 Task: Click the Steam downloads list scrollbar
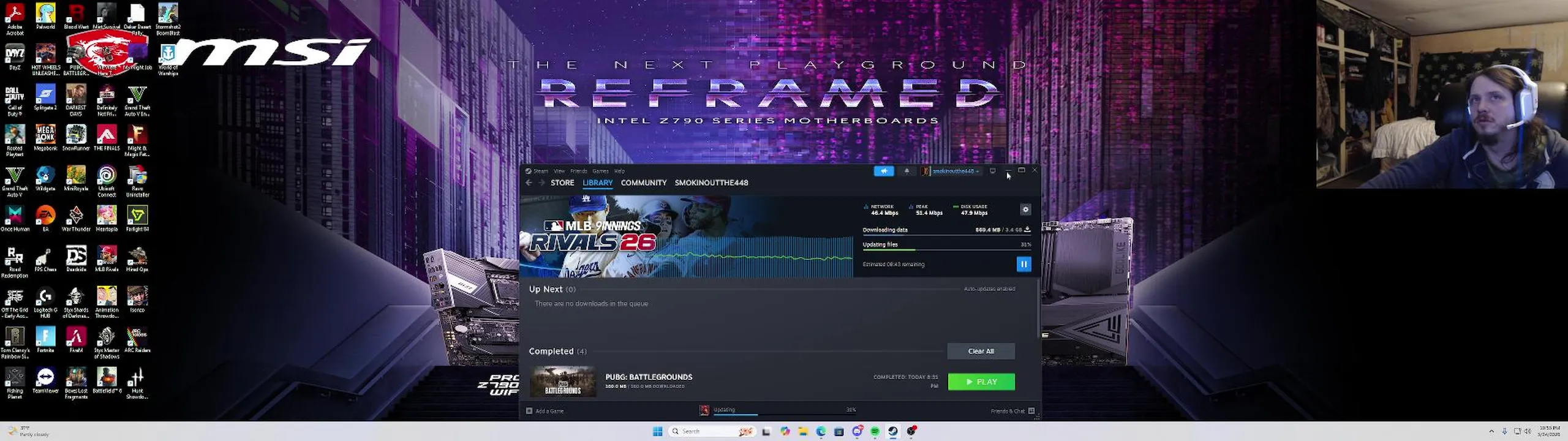(1039, 309)
